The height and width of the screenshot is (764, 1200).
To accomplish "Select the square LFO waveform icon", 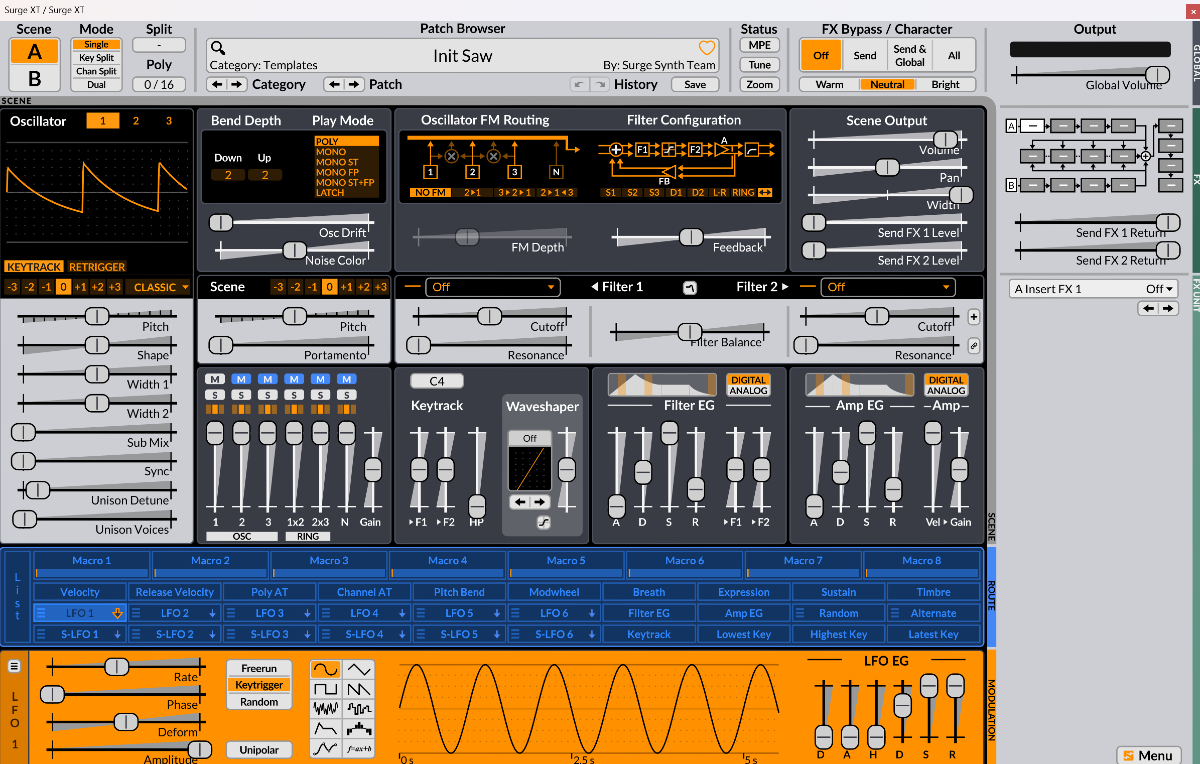I will (326, 689).
